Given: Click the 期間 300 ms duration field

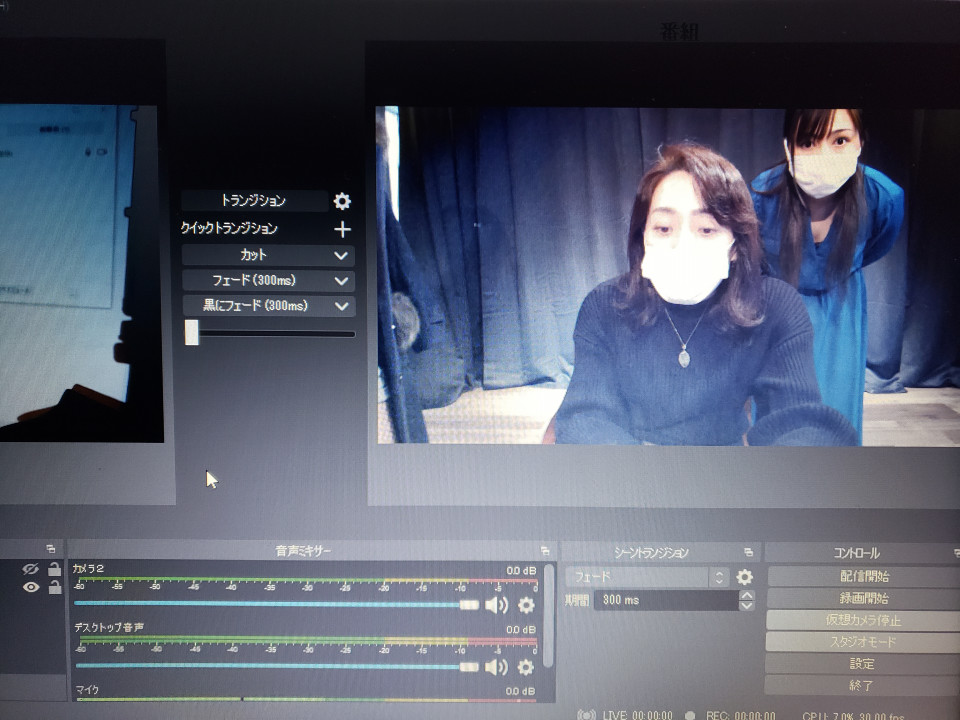Looking at the screenshot, I should click(x=666, y=600).
